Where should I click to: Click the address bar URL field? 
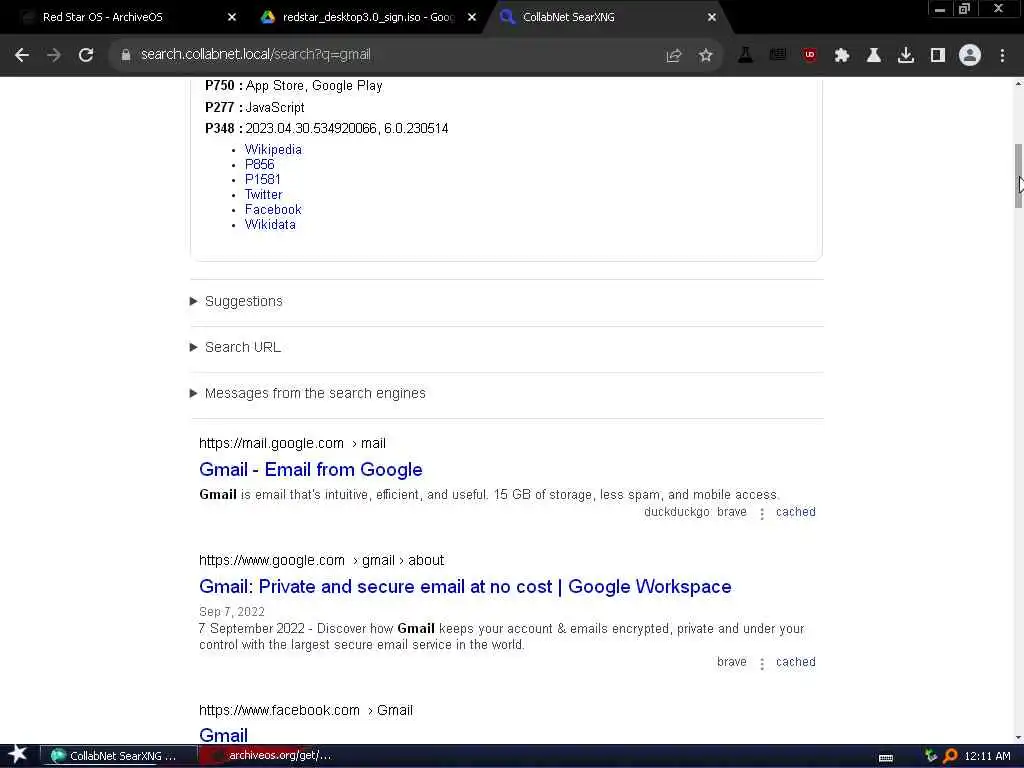coord(392,55)
